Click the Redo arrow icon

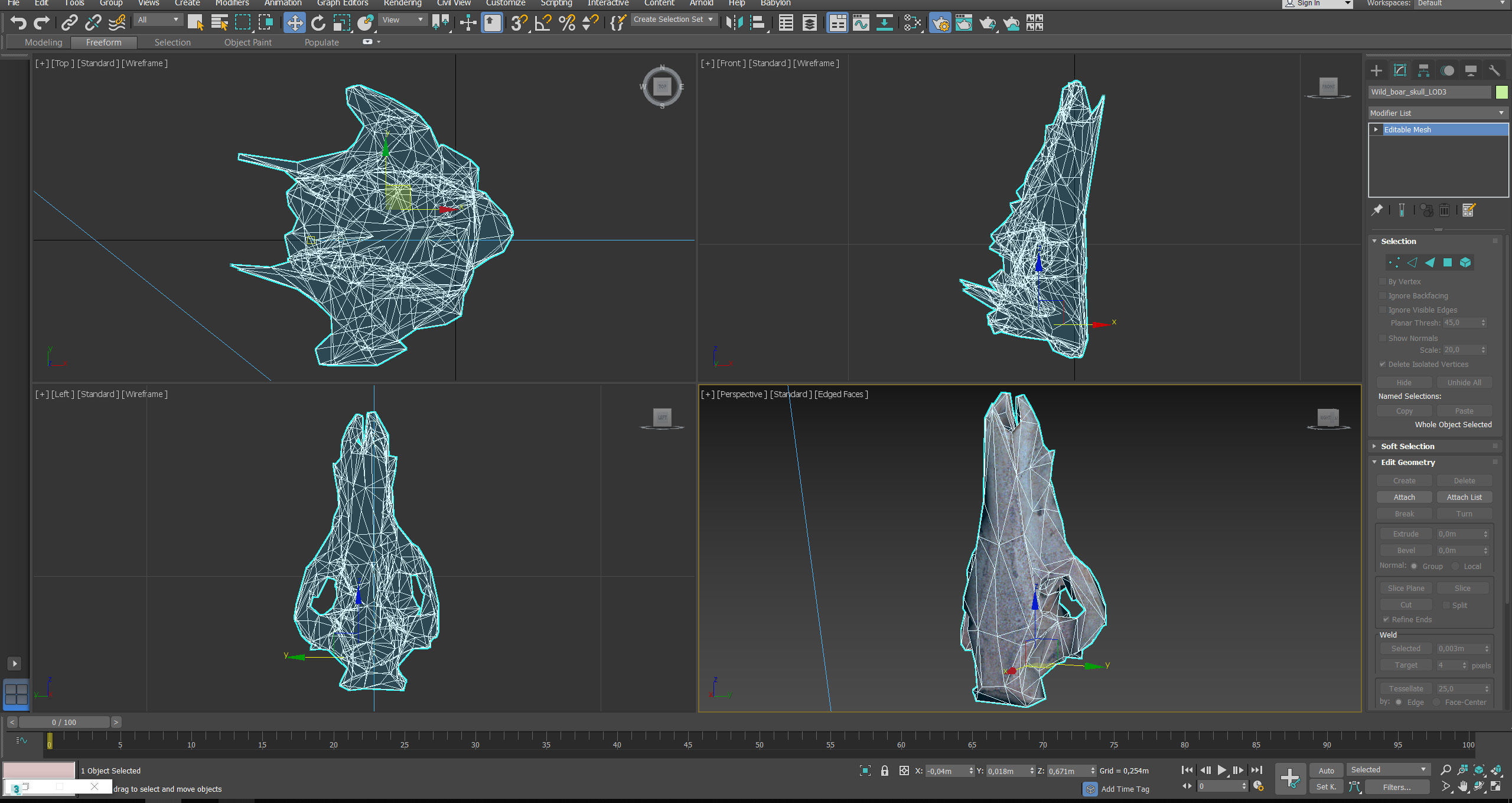[42, 23]
